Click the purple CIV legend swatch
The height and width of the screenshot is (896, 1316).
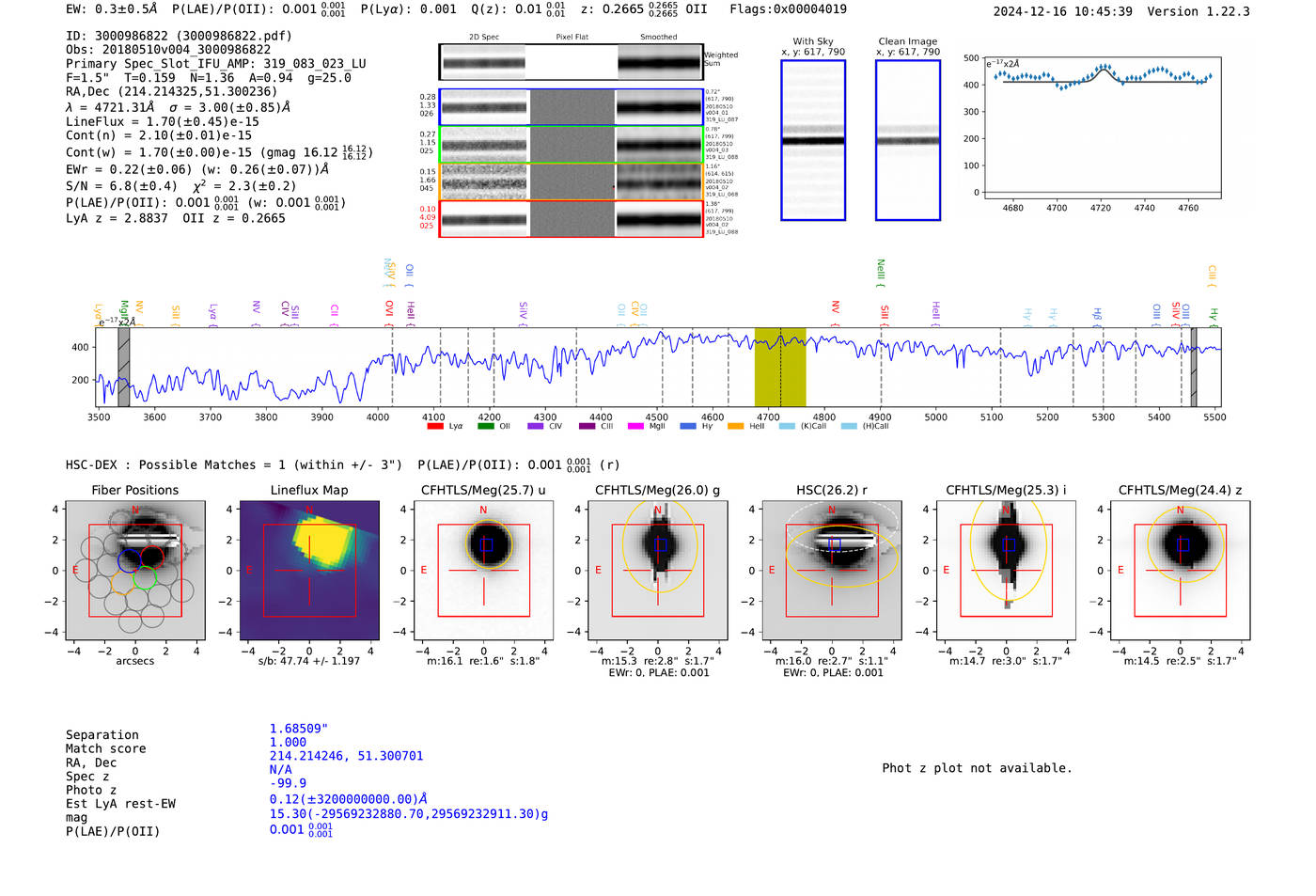pyautogui.click(x=536, y=427)
